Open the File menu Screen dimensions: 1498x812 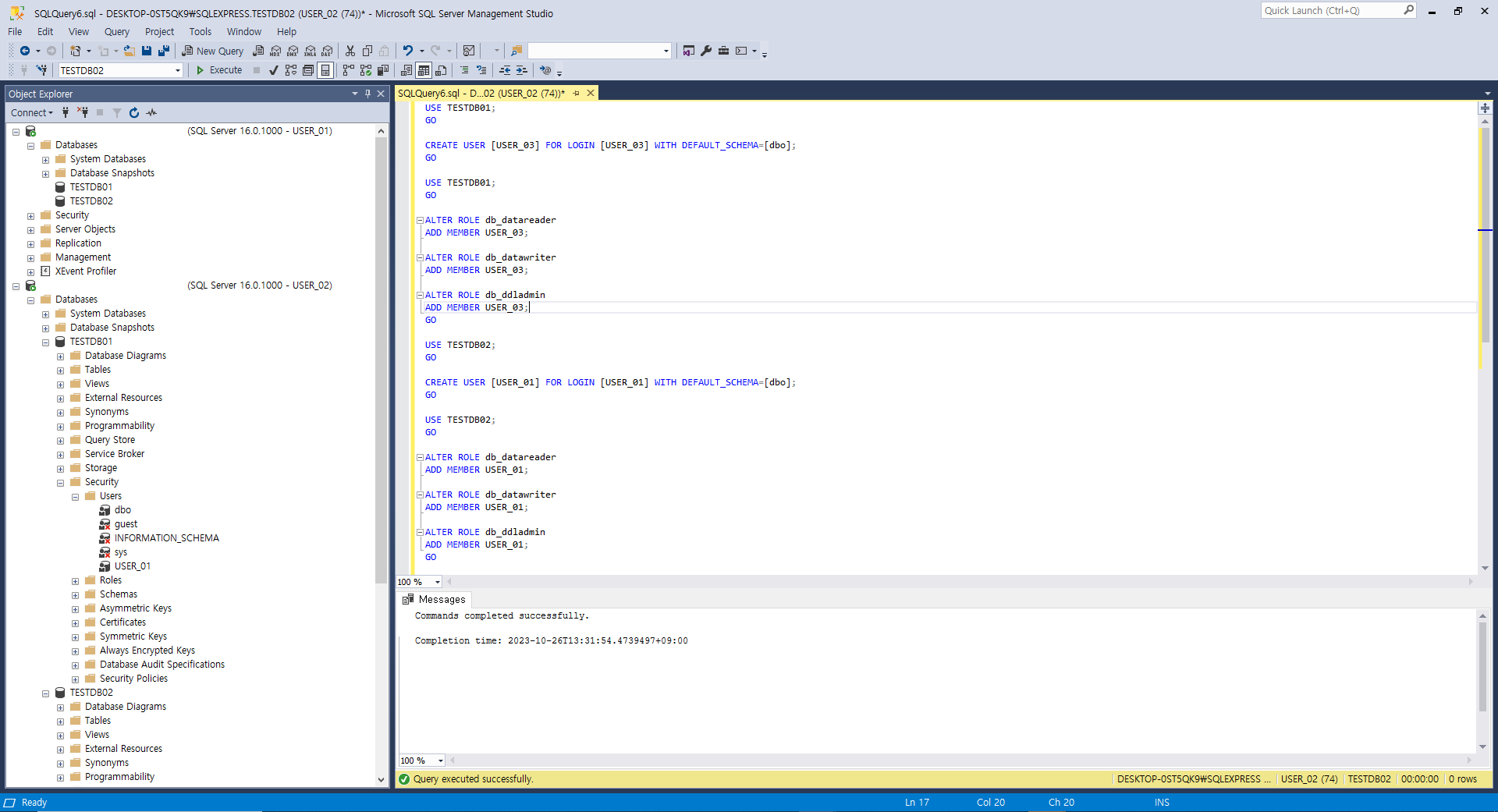15,32
